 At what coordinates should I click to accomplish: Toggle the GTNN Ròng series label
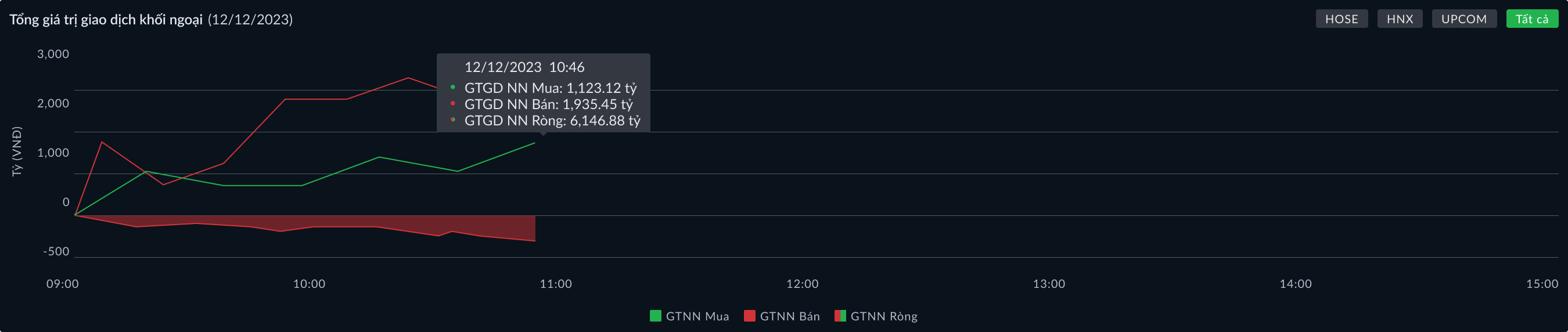(883, 316)
